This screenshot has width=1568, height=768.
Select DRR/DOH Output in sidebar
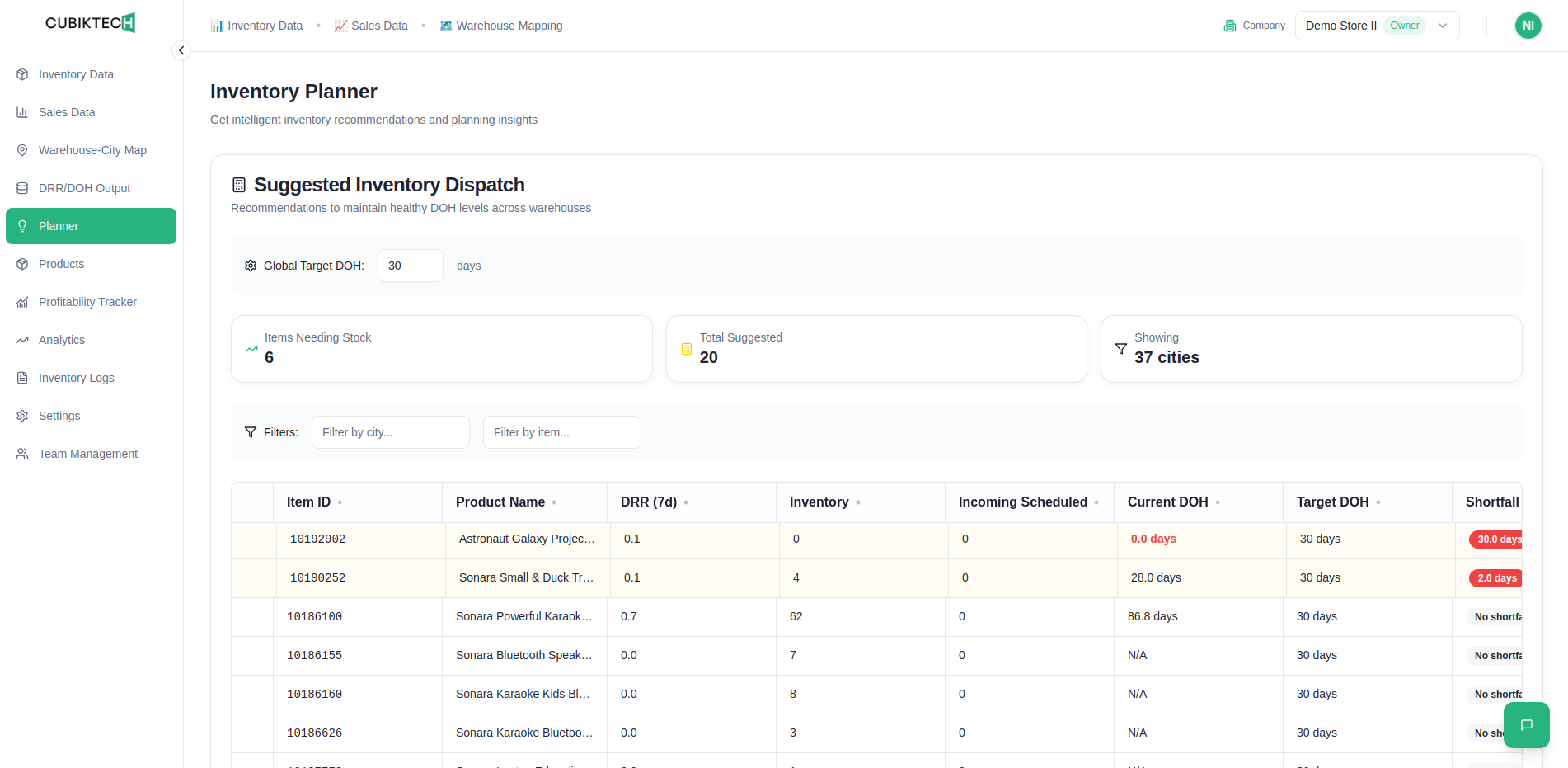(x=84, y=188)
